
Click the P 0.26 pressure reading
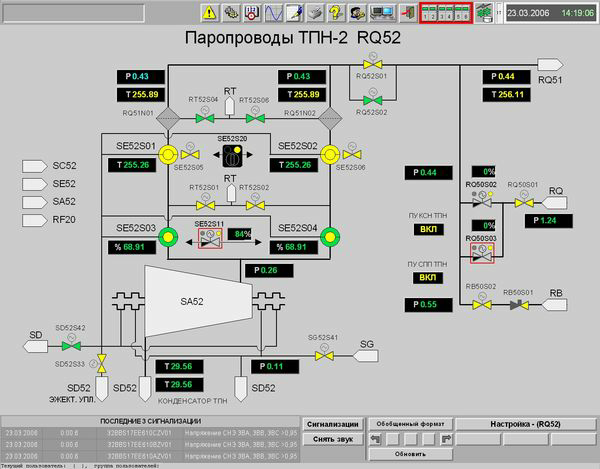[x=269, y=270]
